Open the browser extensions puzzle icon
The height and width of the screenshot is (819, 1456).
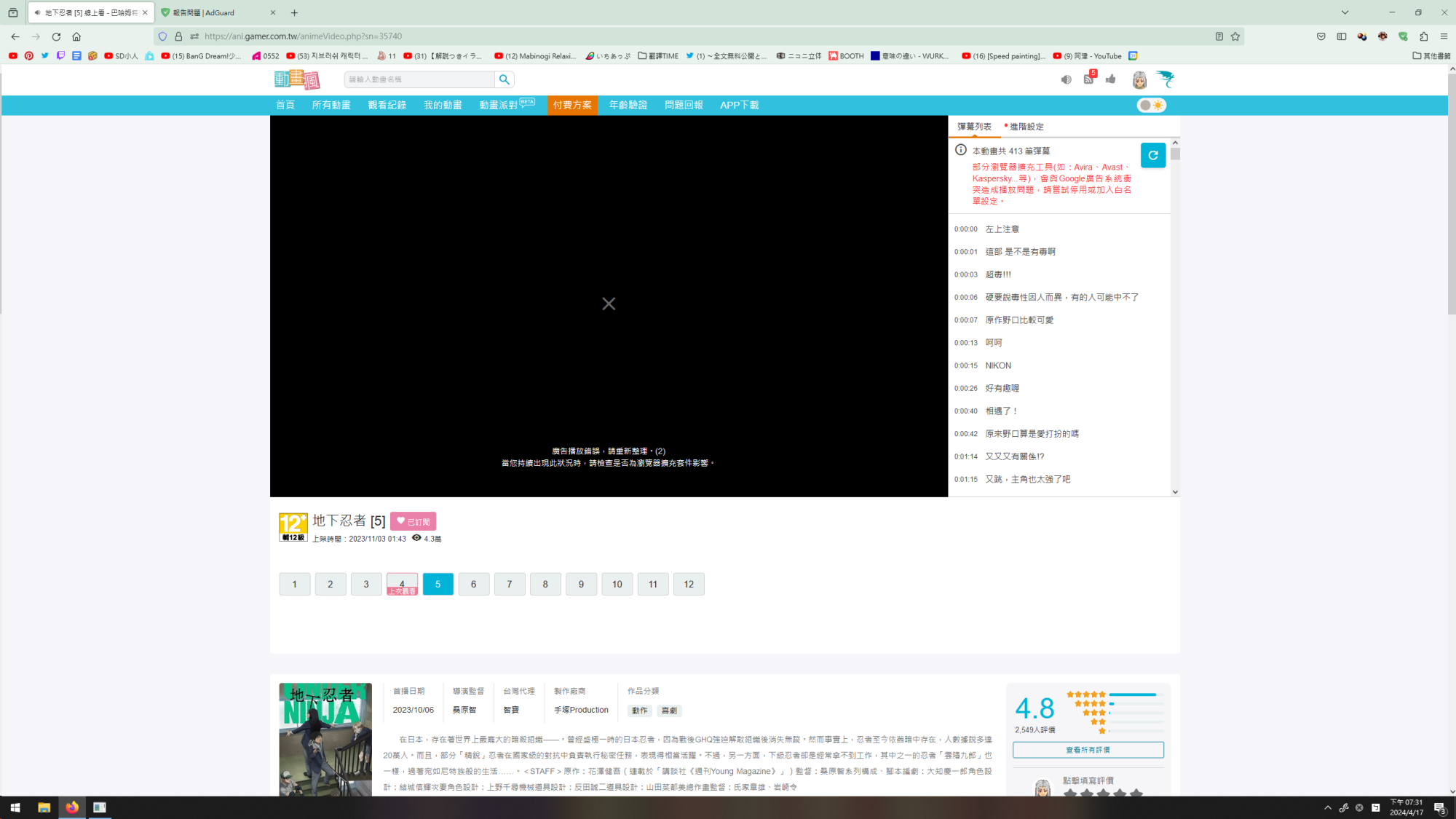(x=1423, y=36)
